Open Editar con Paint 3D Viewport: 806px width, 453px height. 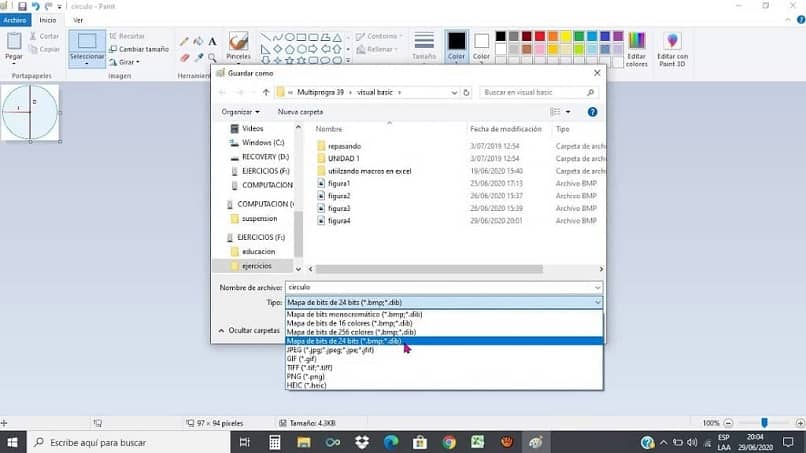[672, 49]
